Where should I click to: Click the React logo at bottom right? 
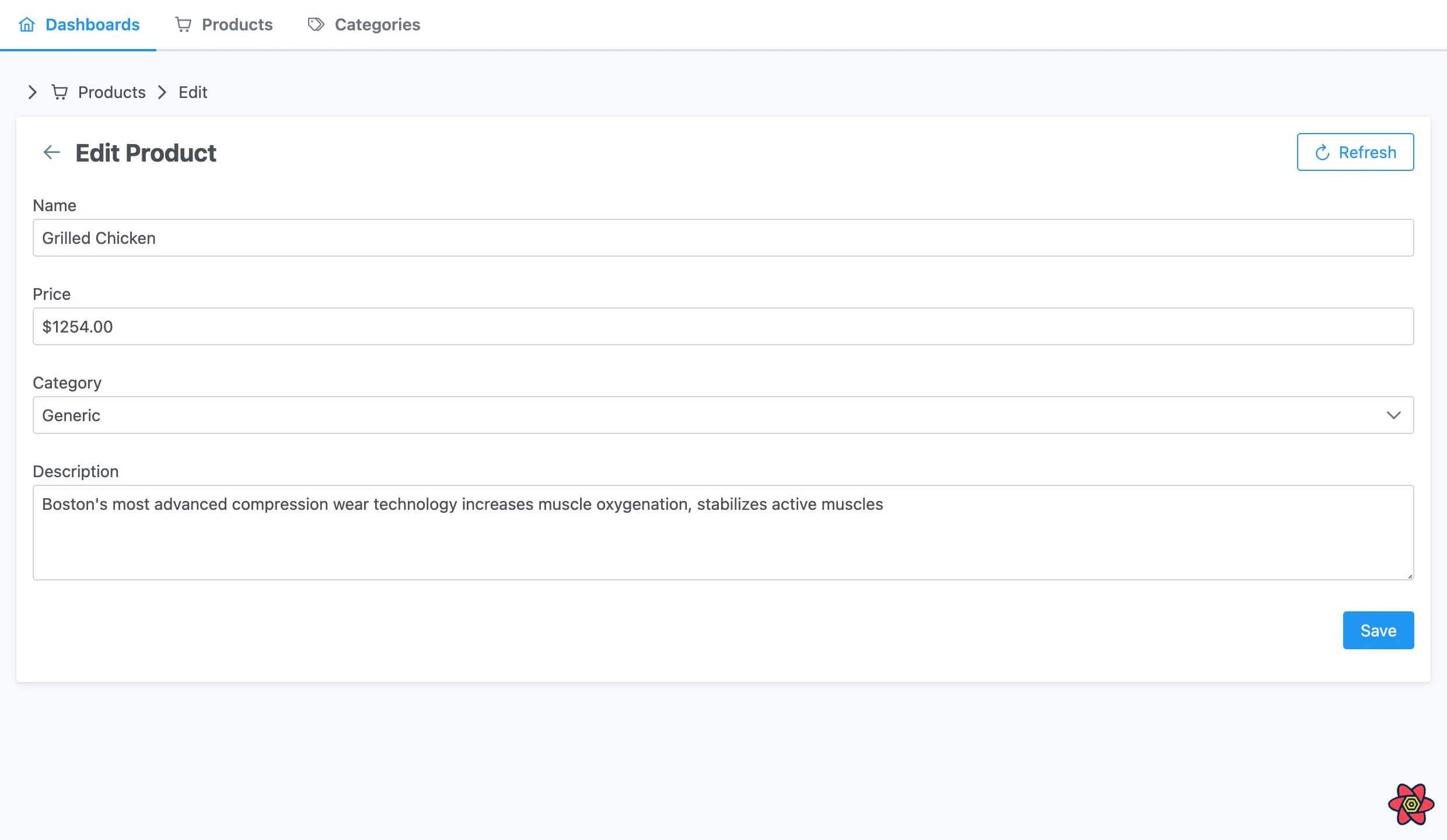[1411, 803]
